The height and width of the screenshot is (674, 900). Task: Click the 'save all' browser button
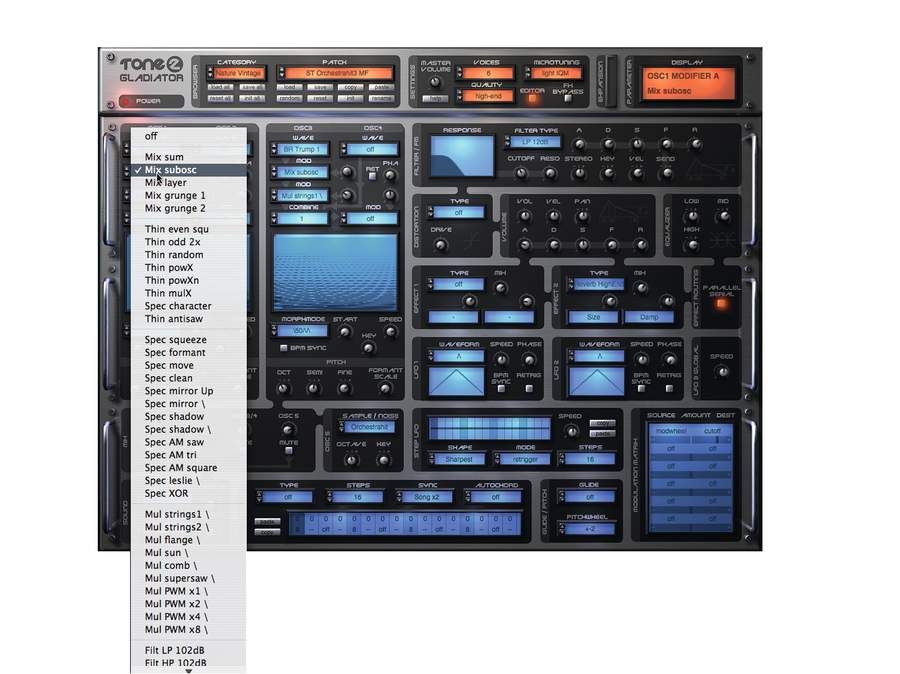click(x=252, y=87)
